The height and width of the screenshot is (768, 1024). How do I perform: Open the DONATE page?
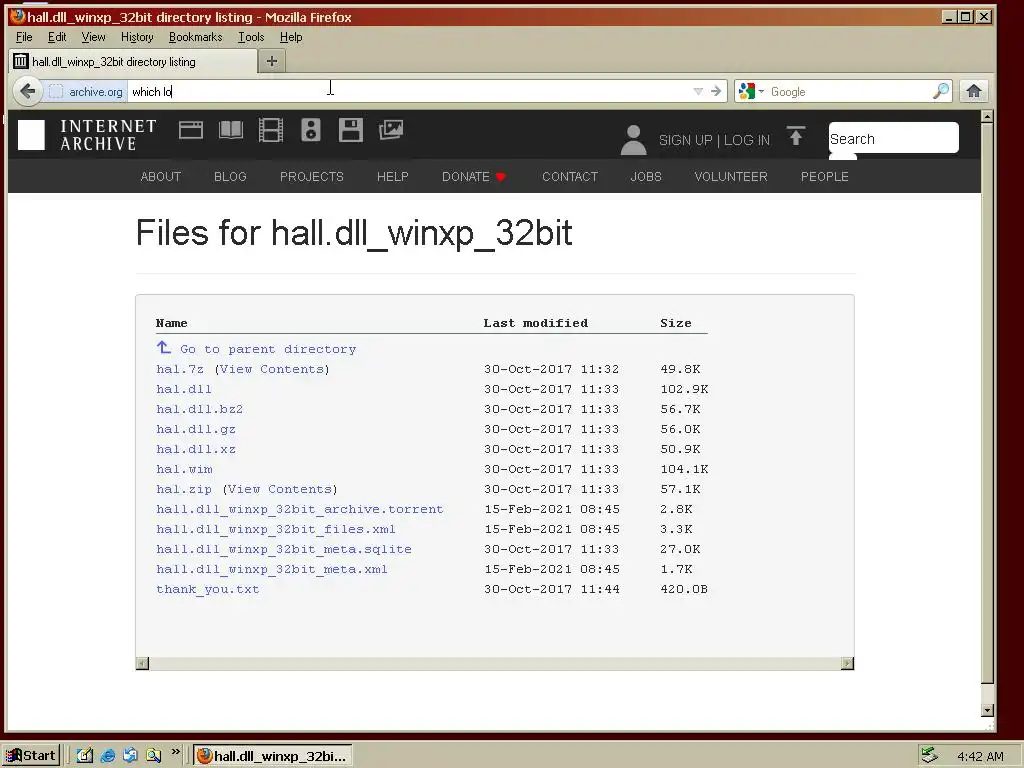(473, 176)
